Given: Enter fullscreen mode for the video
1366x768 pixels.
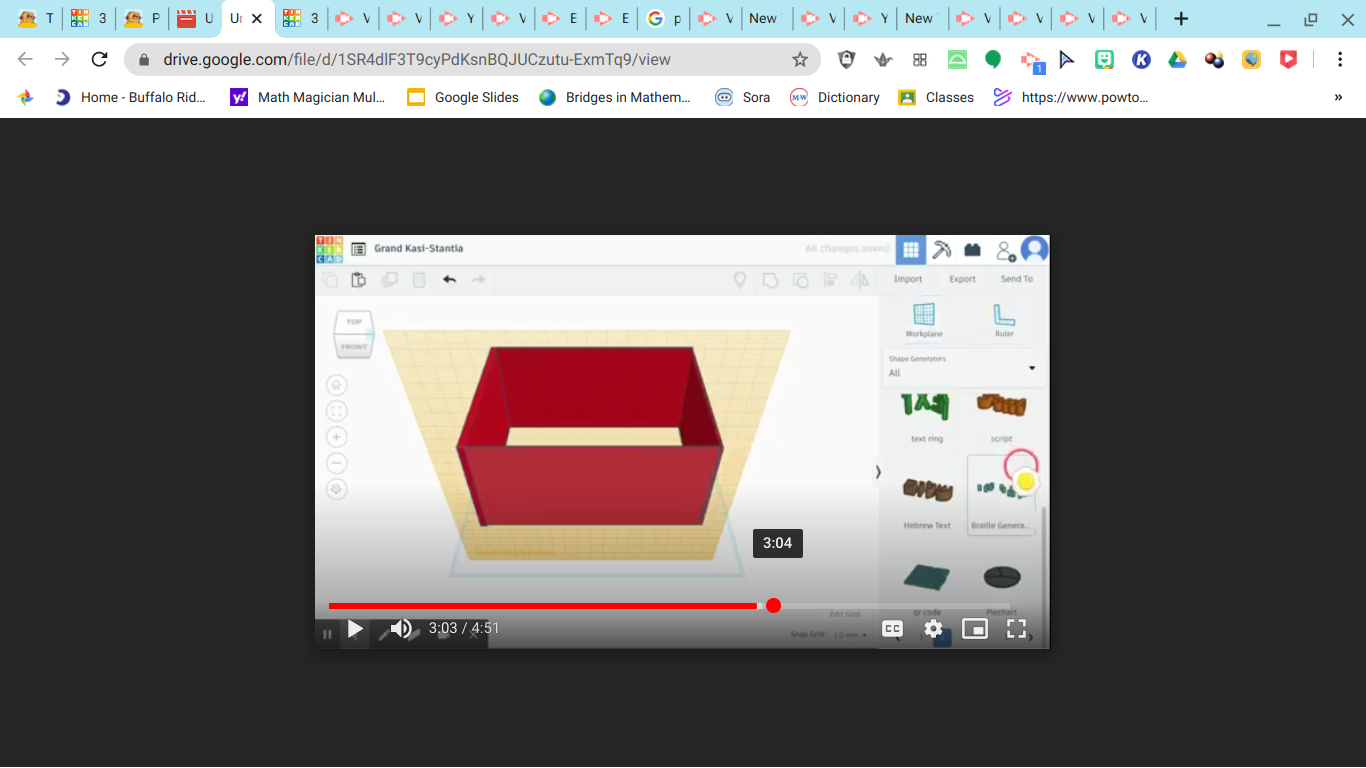Looking at the screenshot, I should pyautogui.click(x=1016, y=629).
